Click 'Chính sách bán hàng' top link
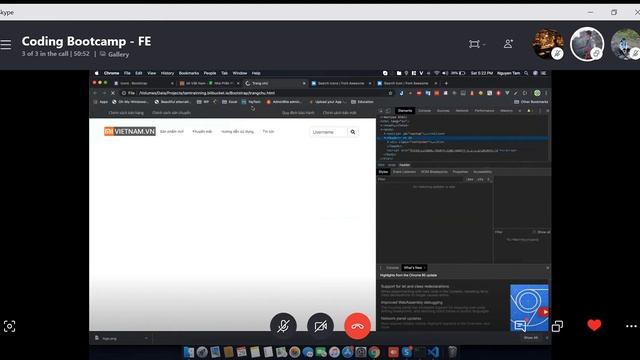The width and height of the screenshot is (640, 360). click(126, 113)
